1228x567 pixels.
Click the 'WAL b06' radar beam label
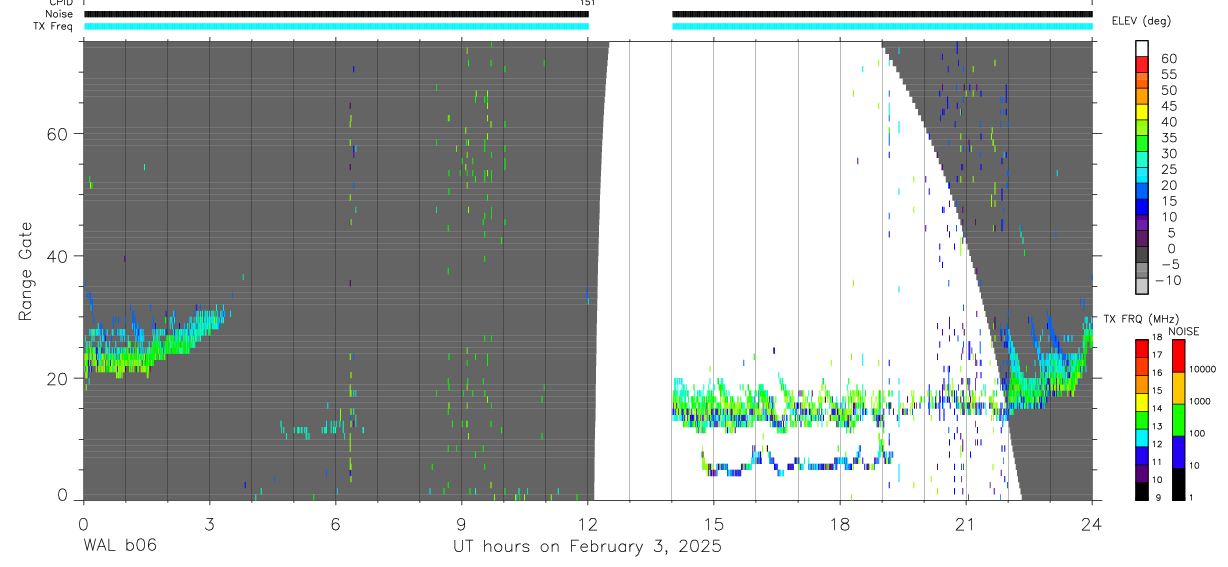[120, 546]
